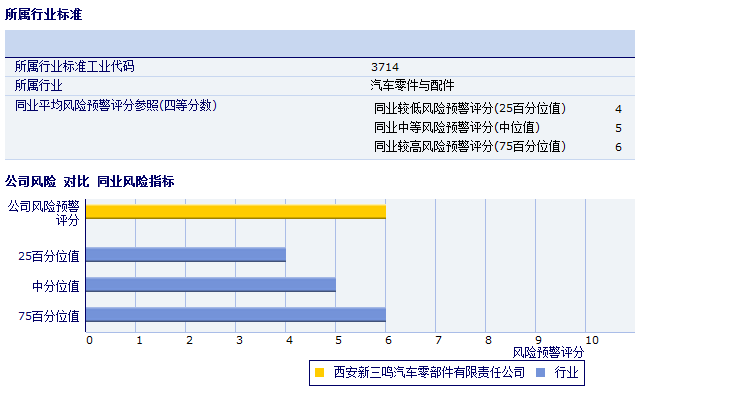The image size is (746, 394).
Task: Select the yellow 公司风险预警评分 bar
Action: point(236,212)
